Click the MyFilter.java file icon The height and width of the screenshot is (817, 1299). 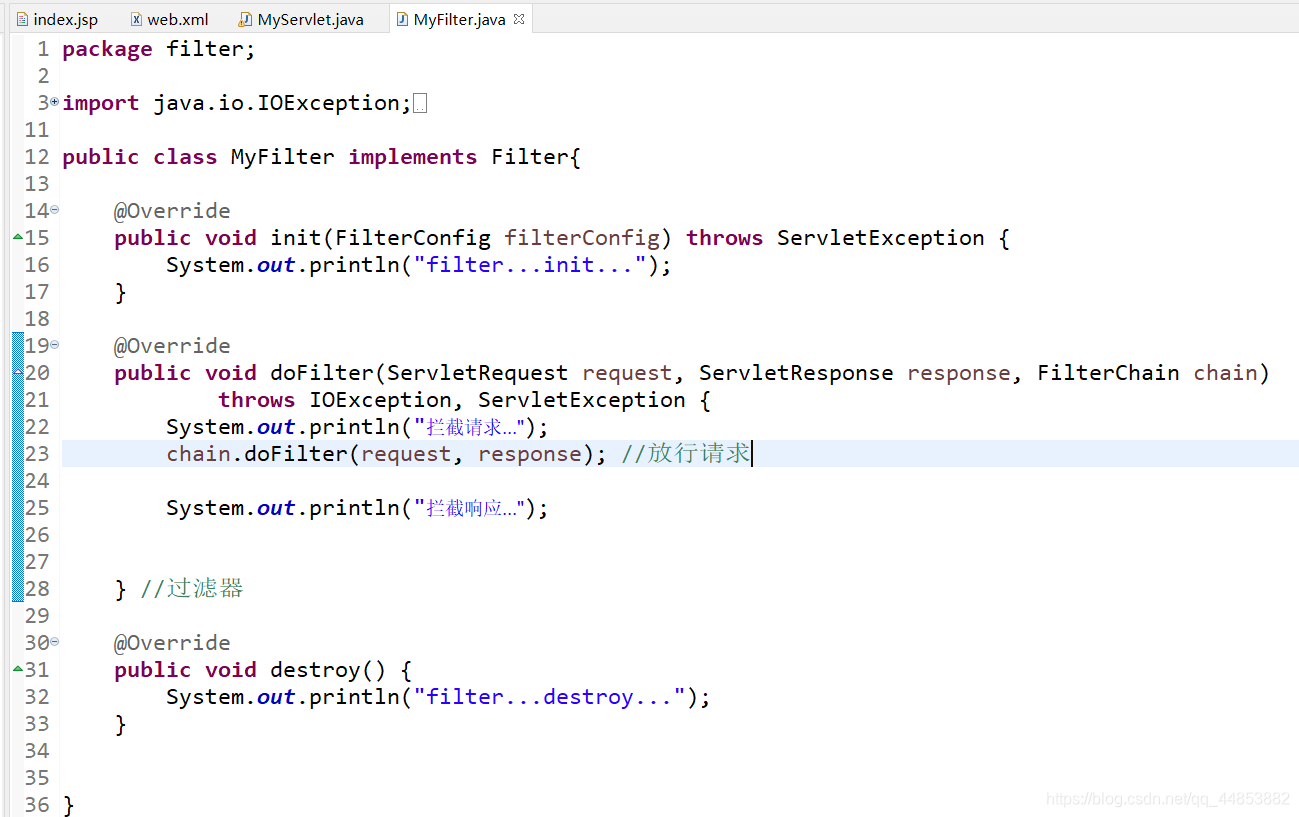pos(401,19)
